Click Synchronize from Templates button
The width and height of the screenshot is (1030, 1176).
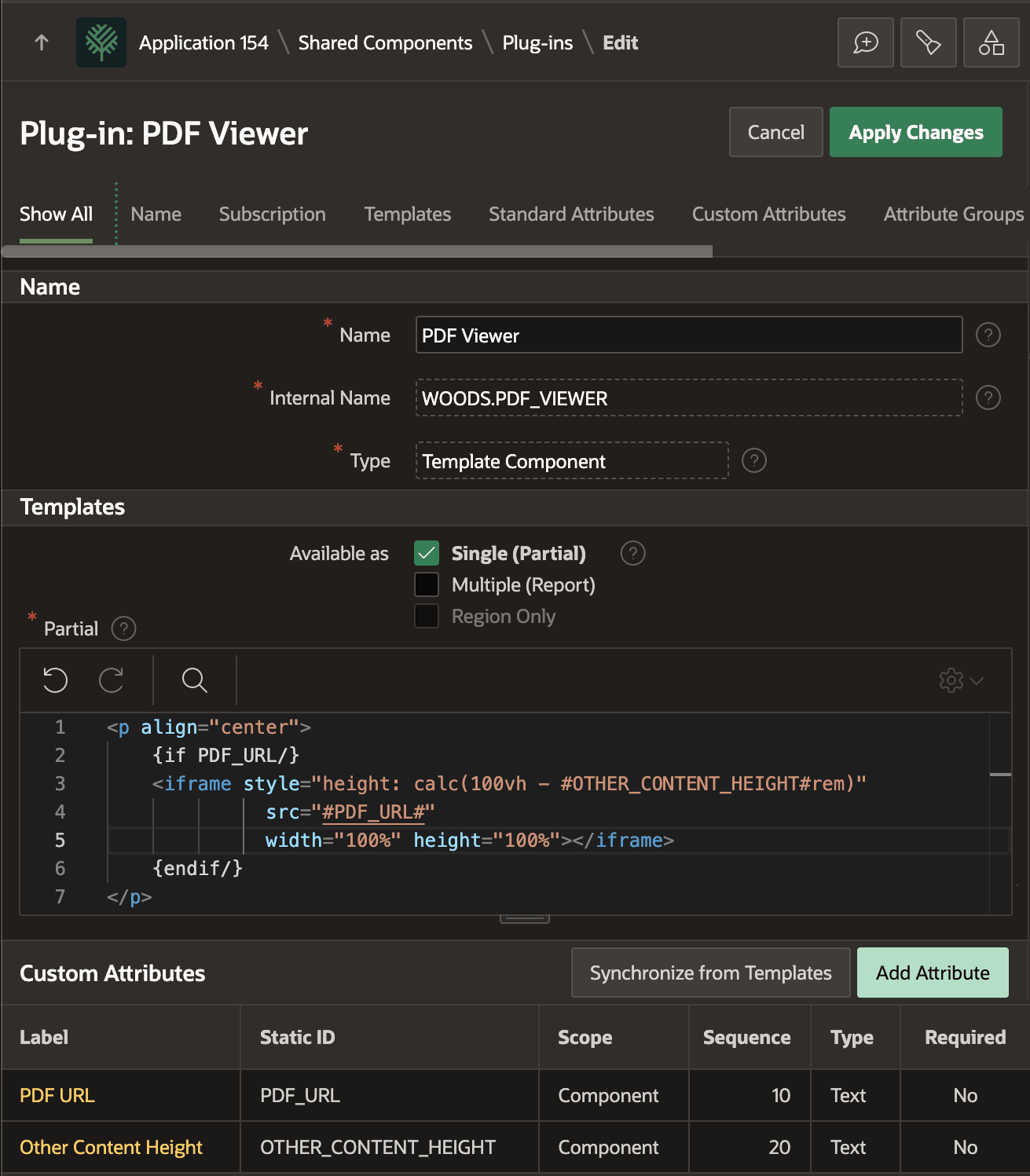coord(711,973)
